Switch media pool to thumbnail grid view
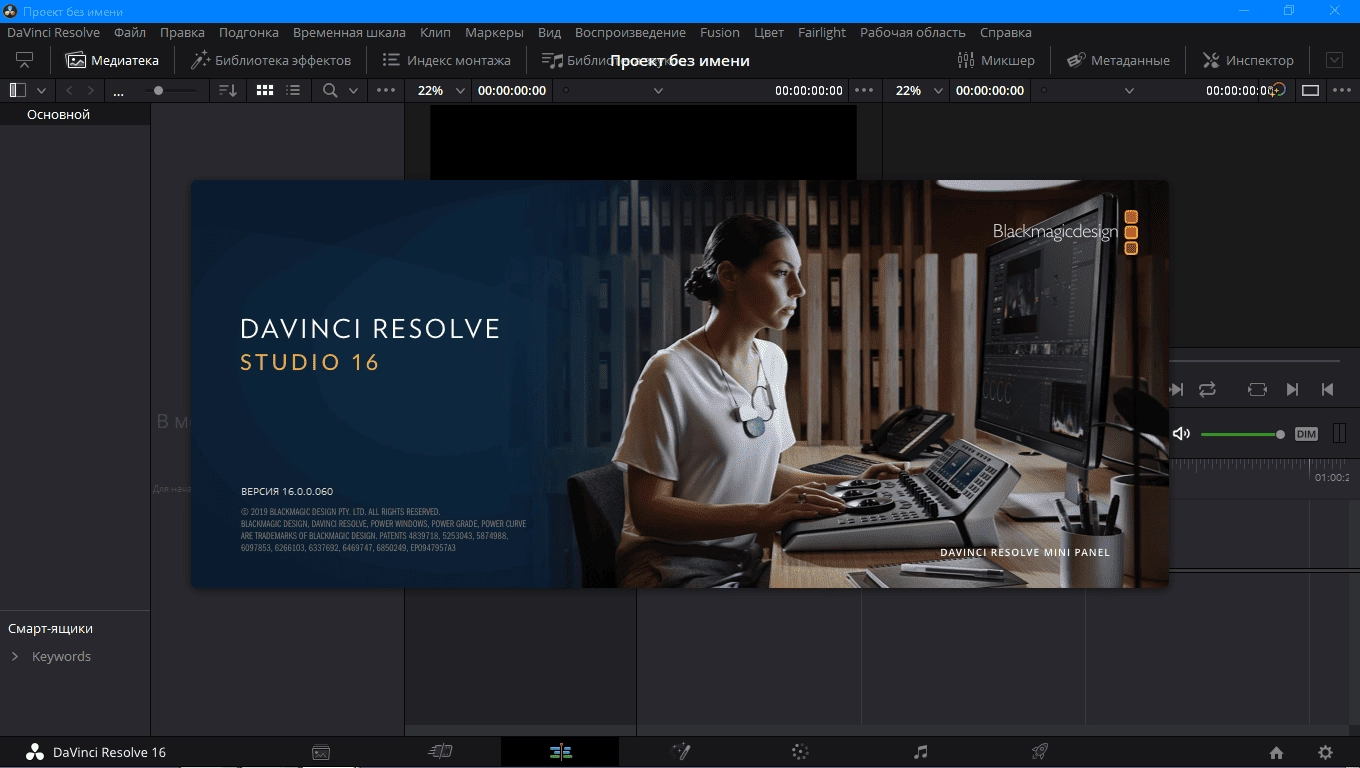 pos(265,90)
